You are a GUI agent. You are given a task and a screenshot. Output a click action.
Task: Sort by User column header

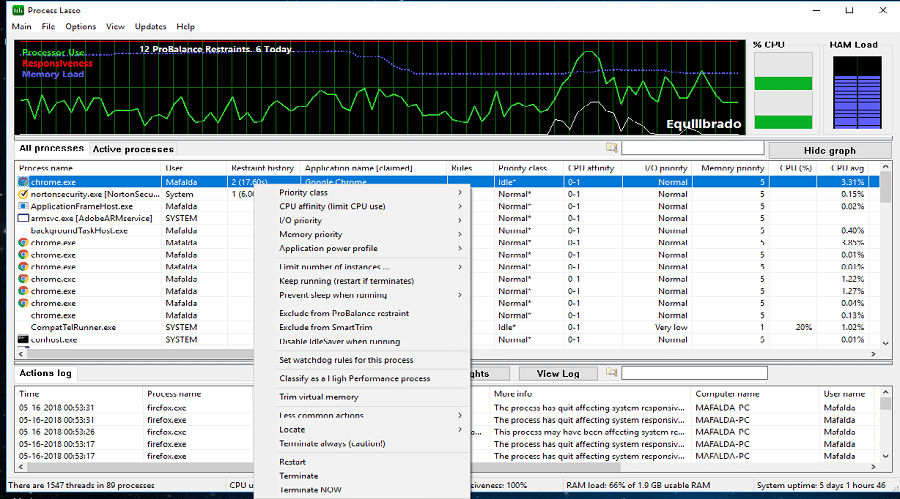pos(194,168)
